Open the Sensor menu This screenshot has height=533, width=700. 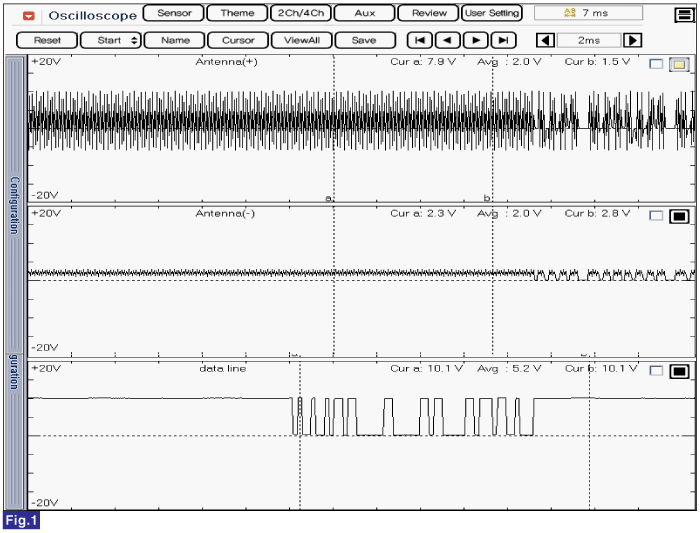[x=174, y=13]
